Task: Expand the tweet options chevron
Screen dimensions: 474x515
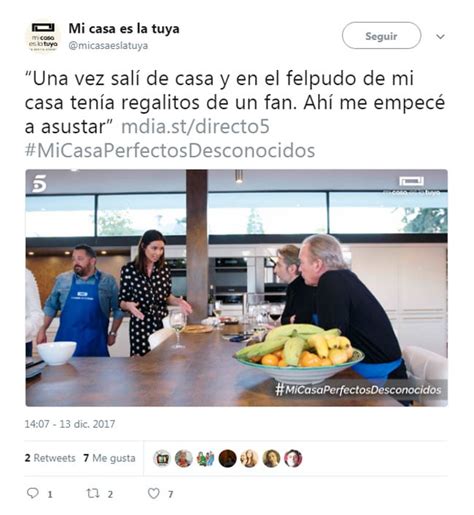Action: pyautogui.click(x=441, y=36)
